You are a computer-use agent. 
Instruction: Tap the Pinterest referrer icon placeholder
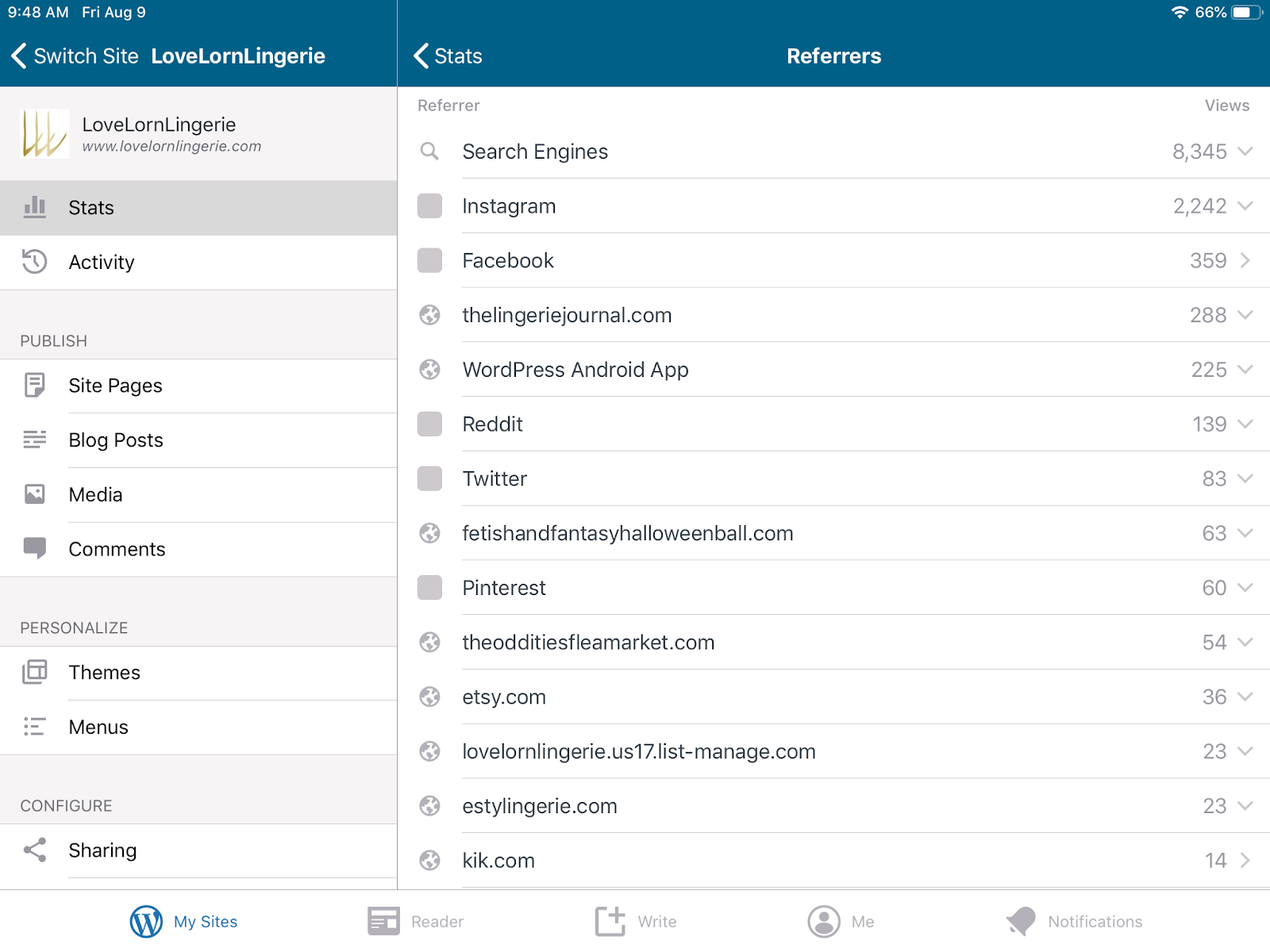pos(429,588)
